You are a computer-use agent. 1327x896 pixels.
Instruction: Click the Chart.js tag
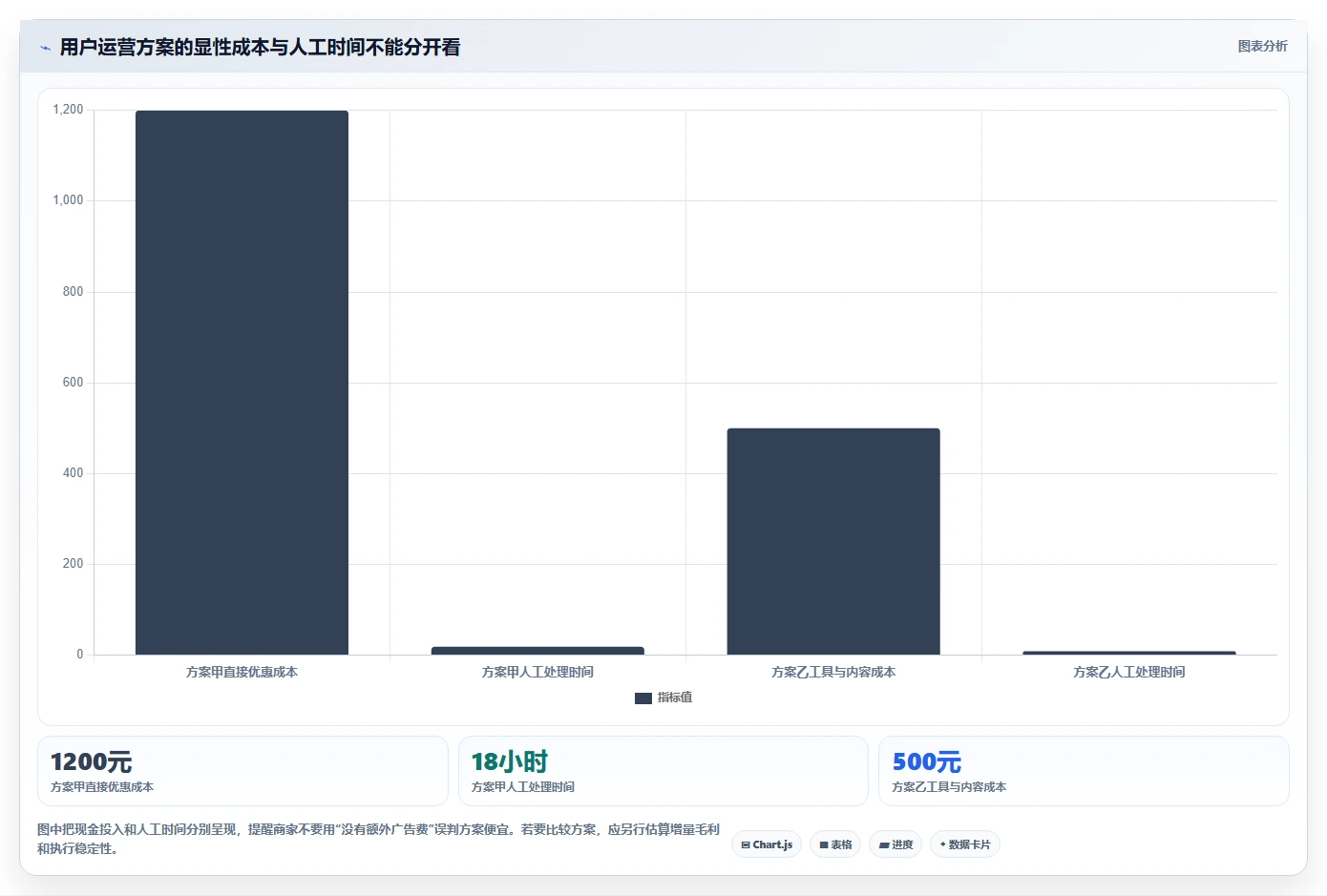click(x=767, y=844)
